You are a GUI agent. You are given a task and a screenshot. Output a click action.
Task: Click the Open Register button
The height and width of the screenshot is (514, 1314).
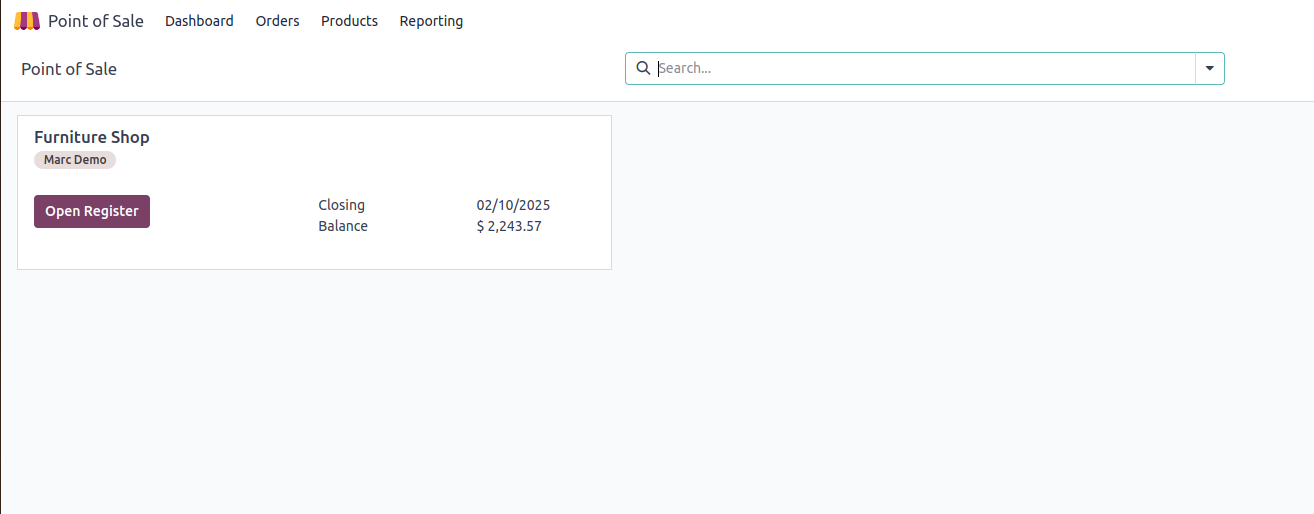[x=92, y=211]
